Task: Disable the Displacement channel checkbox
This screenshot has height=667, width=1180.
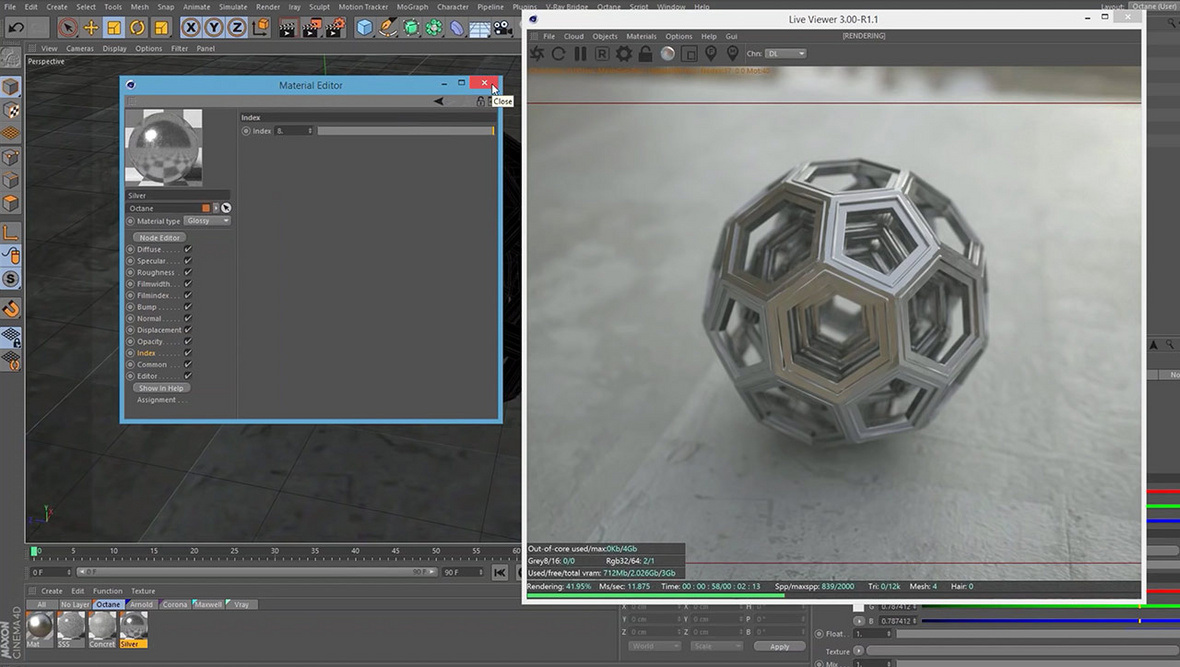Action: 187,328
